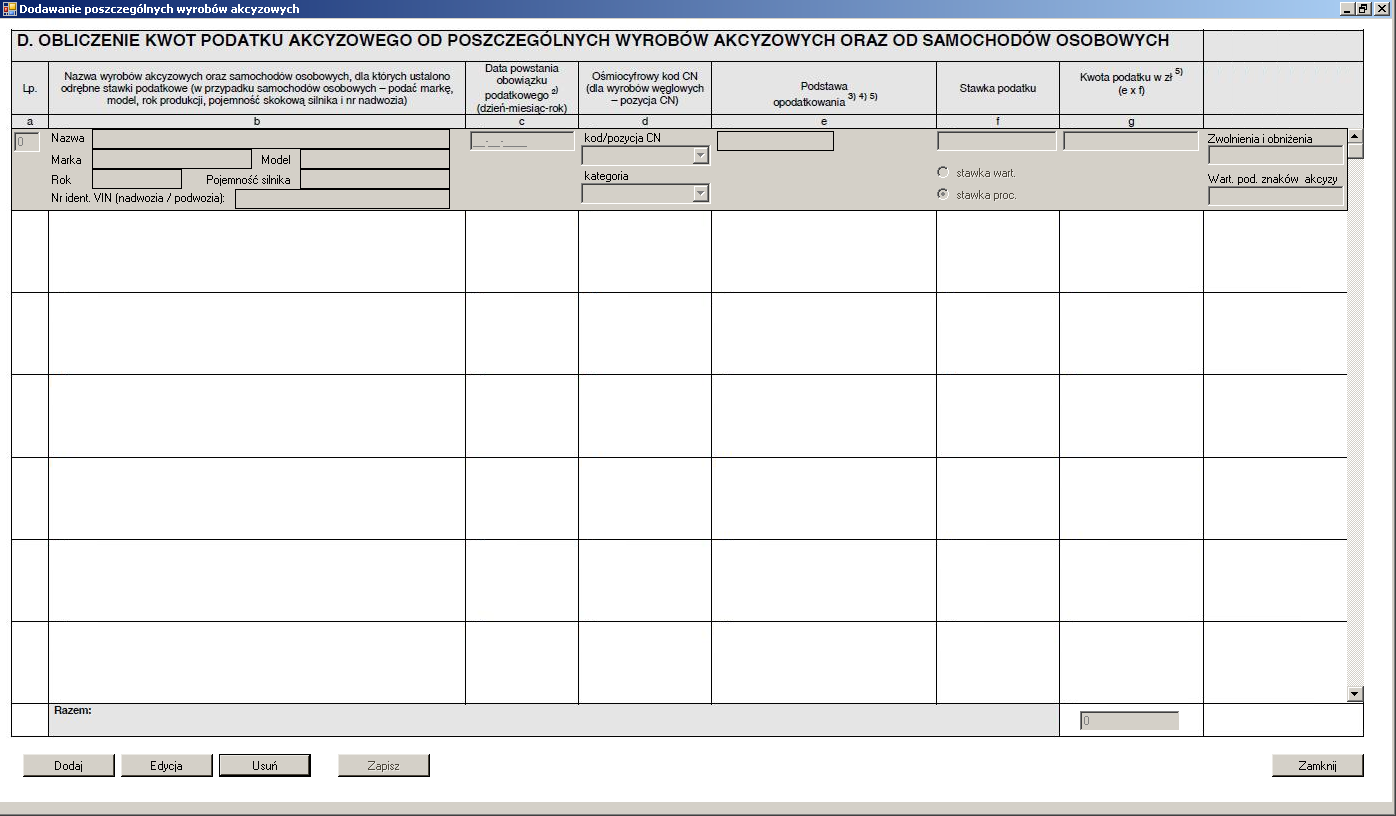
Task: Focus the Zwolnienia i obniżenia field
Action: [x=1276, y=155]
